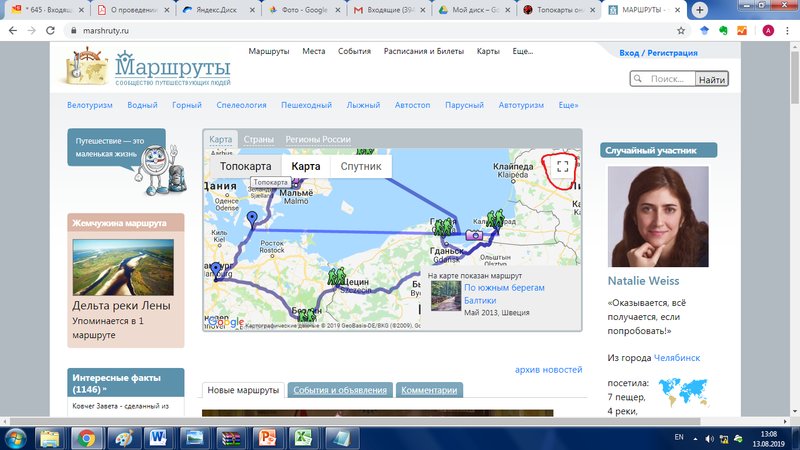
Task: Switch the map to Спутник view
Action: pos(360,166)
